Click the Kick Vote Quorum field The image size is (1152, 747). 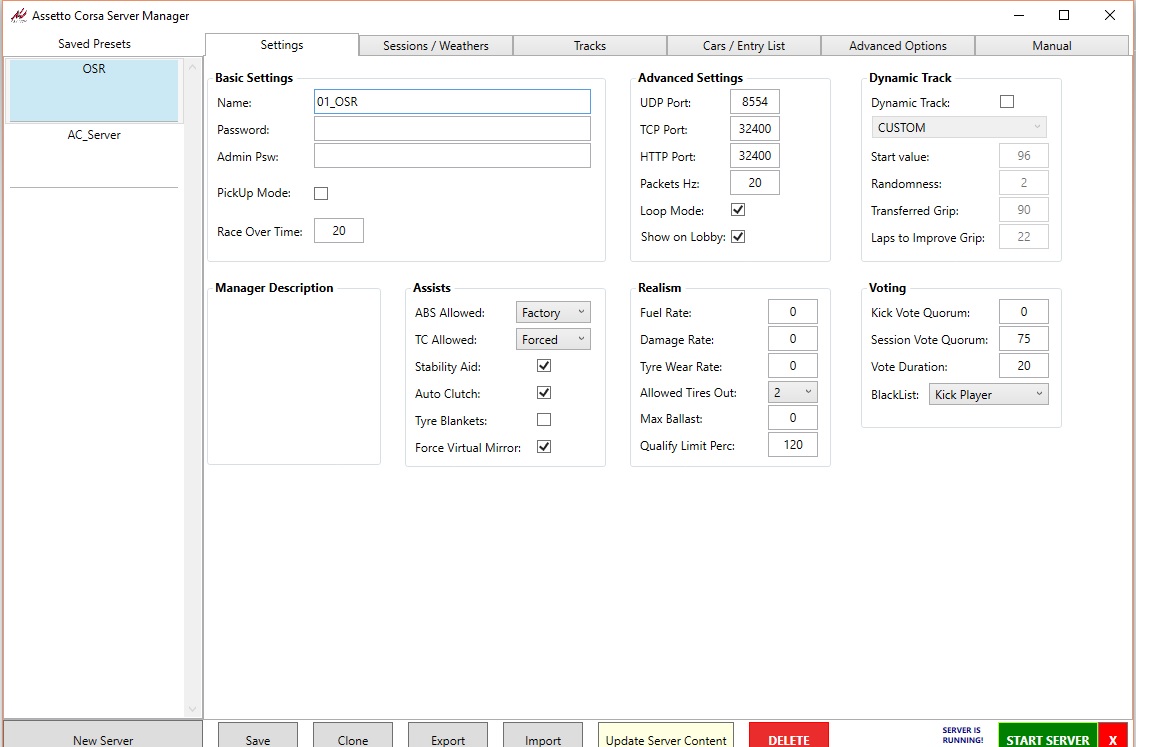pos(1023,311)
